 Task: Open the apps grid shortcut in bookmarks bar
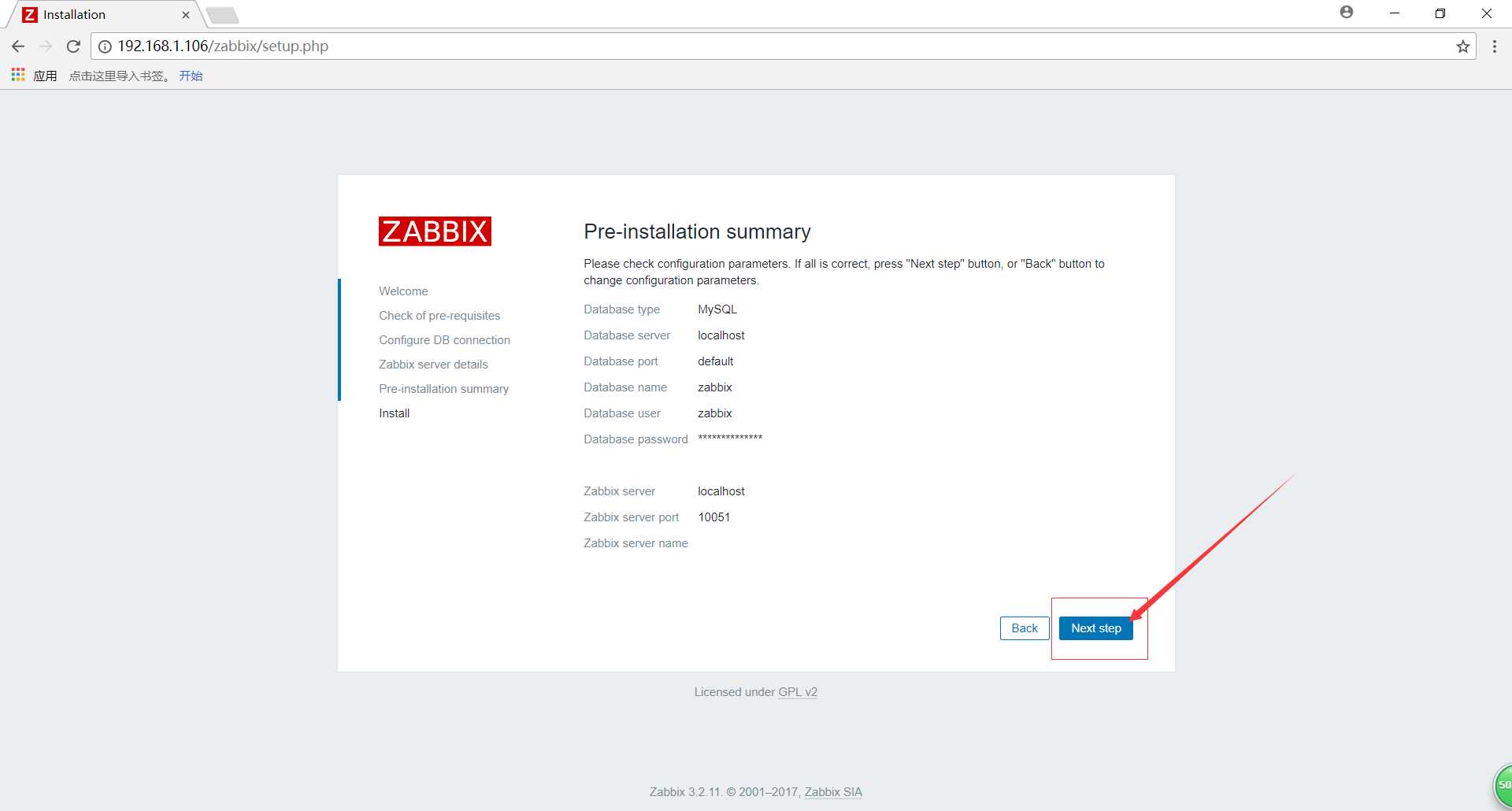pyautogui.click(x=18, y=75)
